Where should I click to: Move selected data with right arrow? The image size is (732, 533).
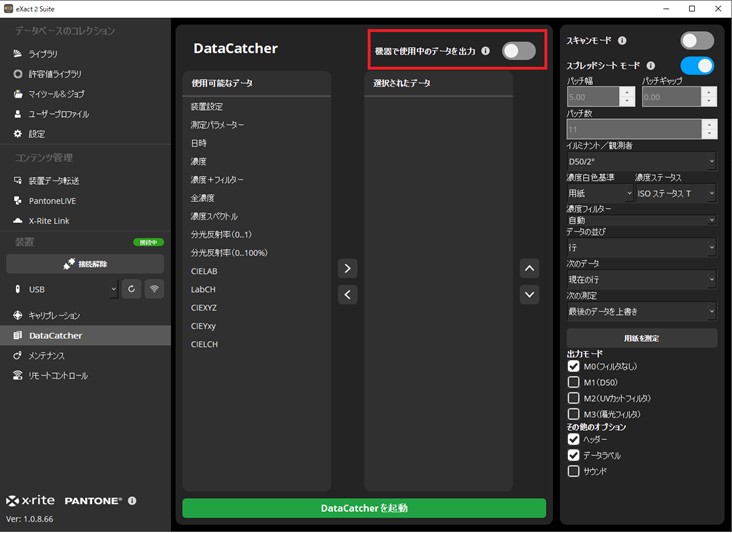(347, 268)
